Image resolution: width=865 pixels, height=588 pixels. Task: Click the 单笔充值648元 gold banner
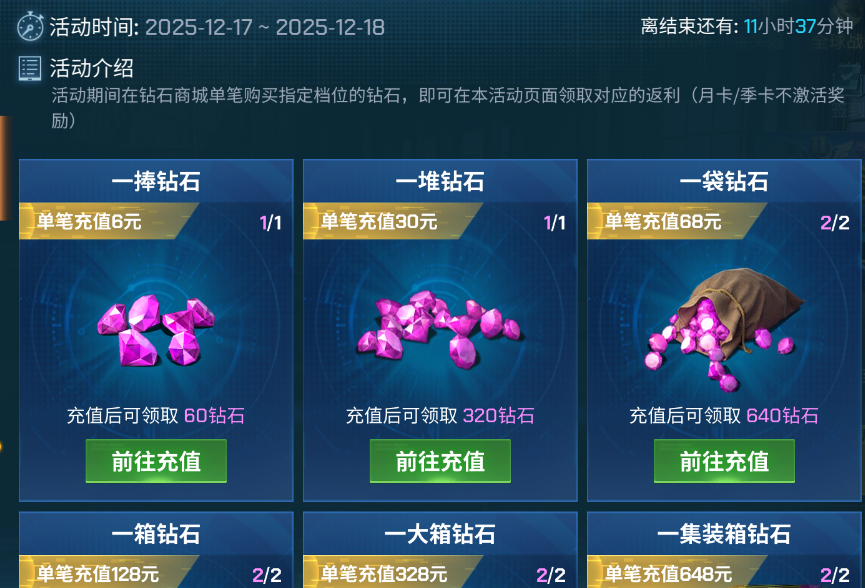[676, 573]
